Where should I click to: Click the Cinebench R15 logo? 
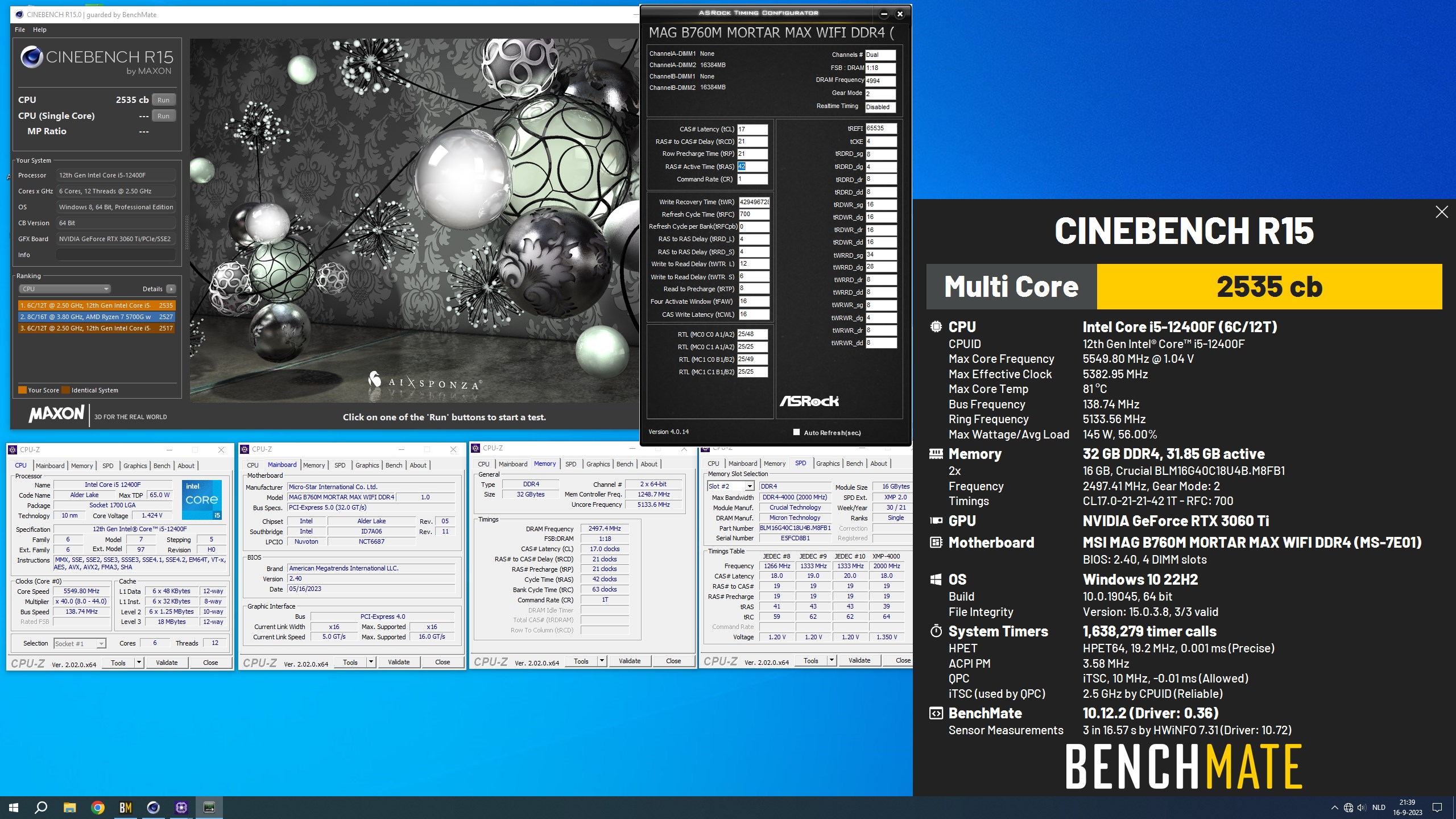coord(97,61)
